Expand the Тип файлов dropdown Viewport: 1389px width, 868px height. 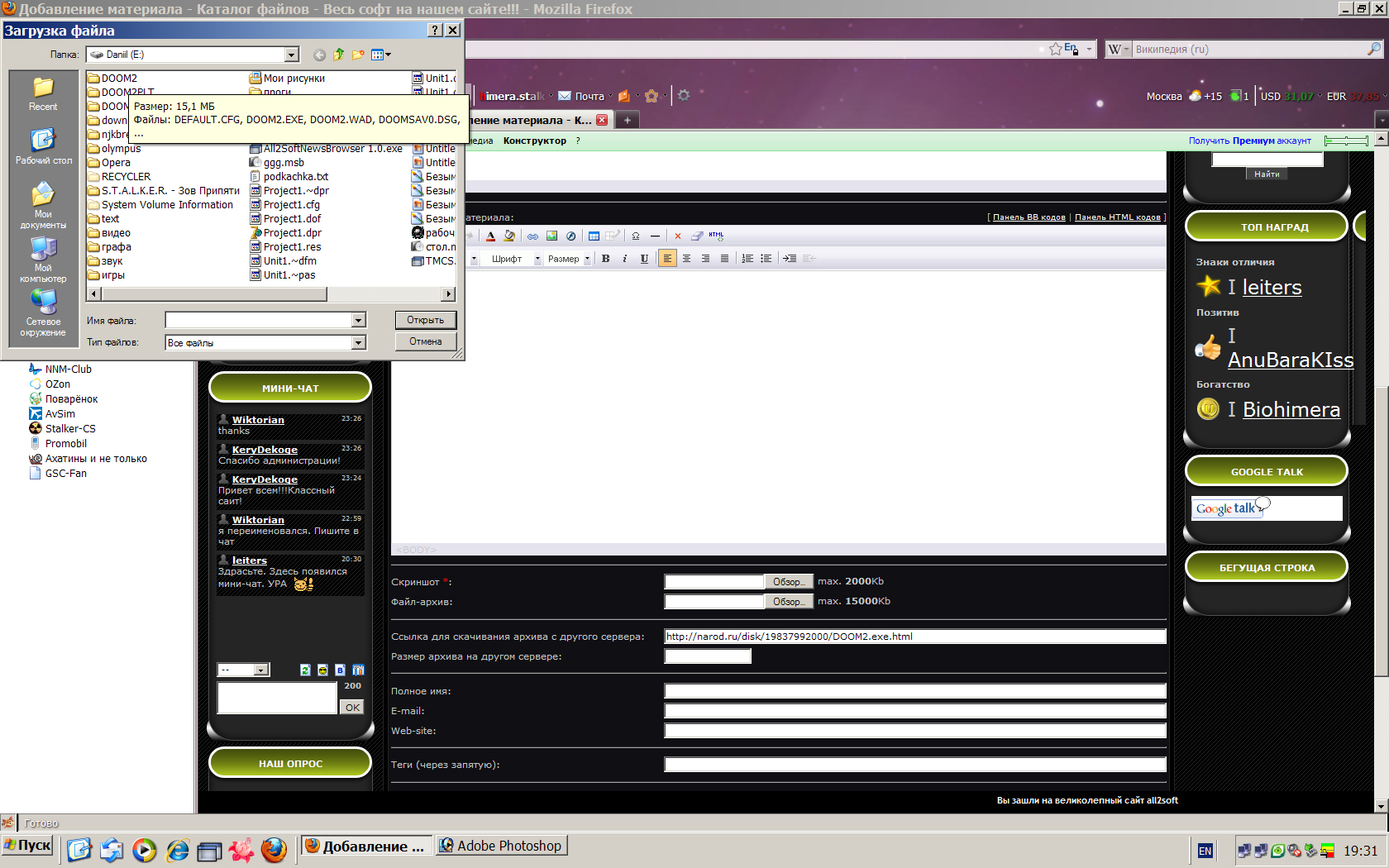click(x=359, y=342)
